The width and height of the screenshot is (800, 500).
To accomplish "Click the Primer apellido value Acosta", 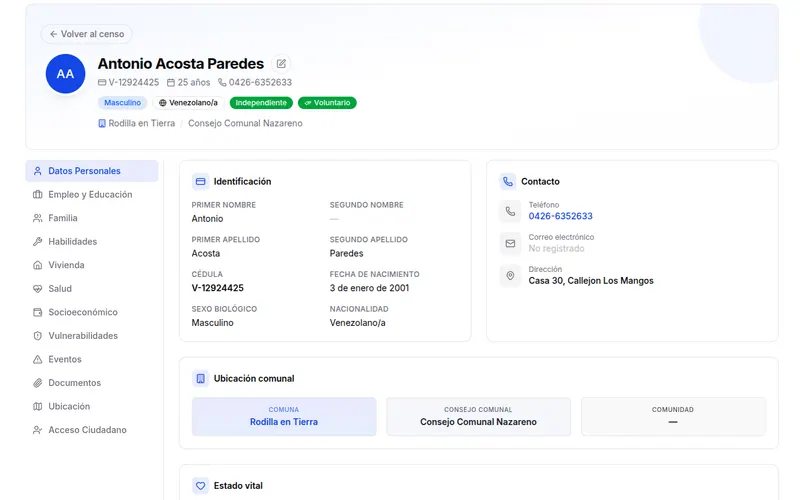I will (x=206, y=253).
